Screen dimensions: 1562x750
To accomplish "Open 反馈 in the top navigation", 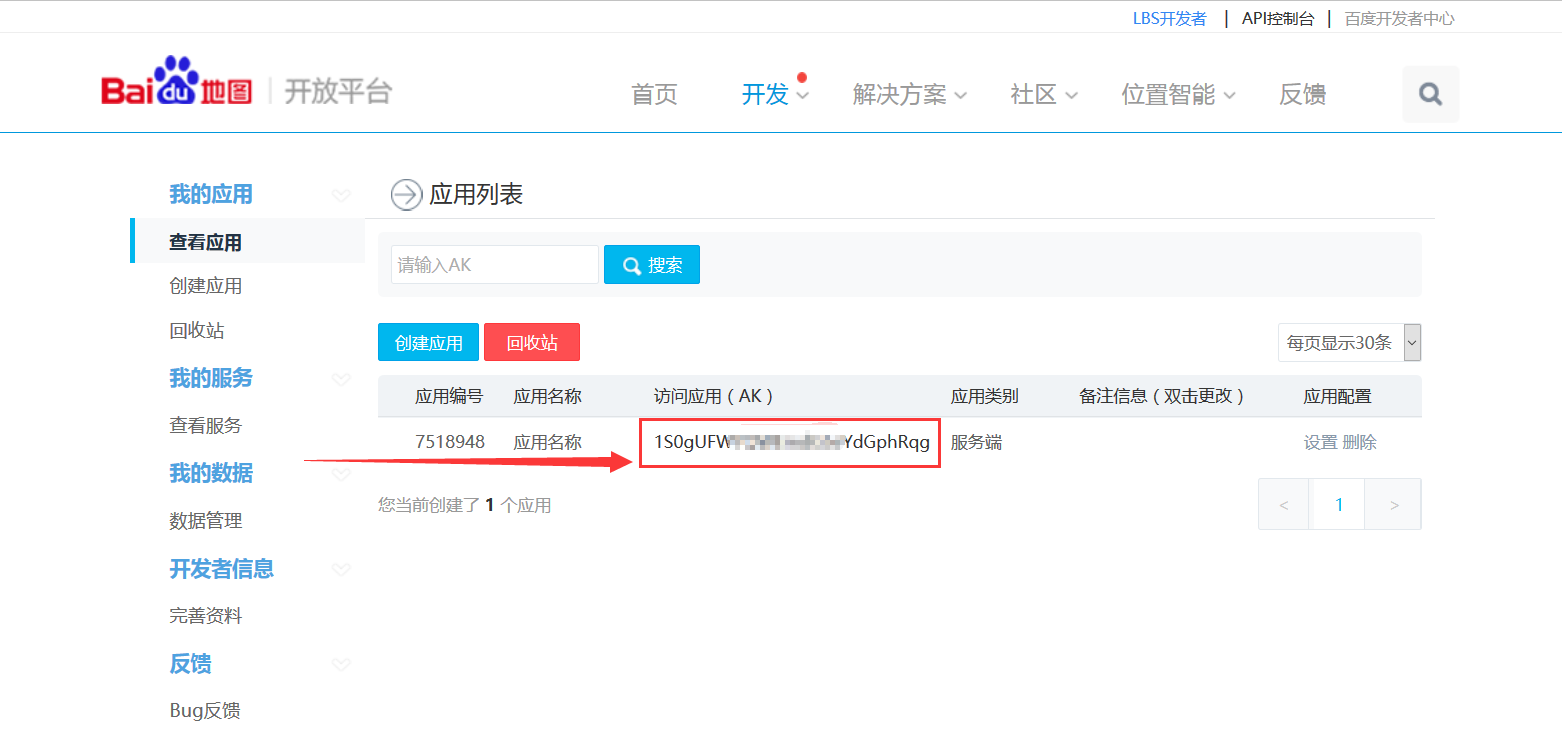I will point(1302,94).
